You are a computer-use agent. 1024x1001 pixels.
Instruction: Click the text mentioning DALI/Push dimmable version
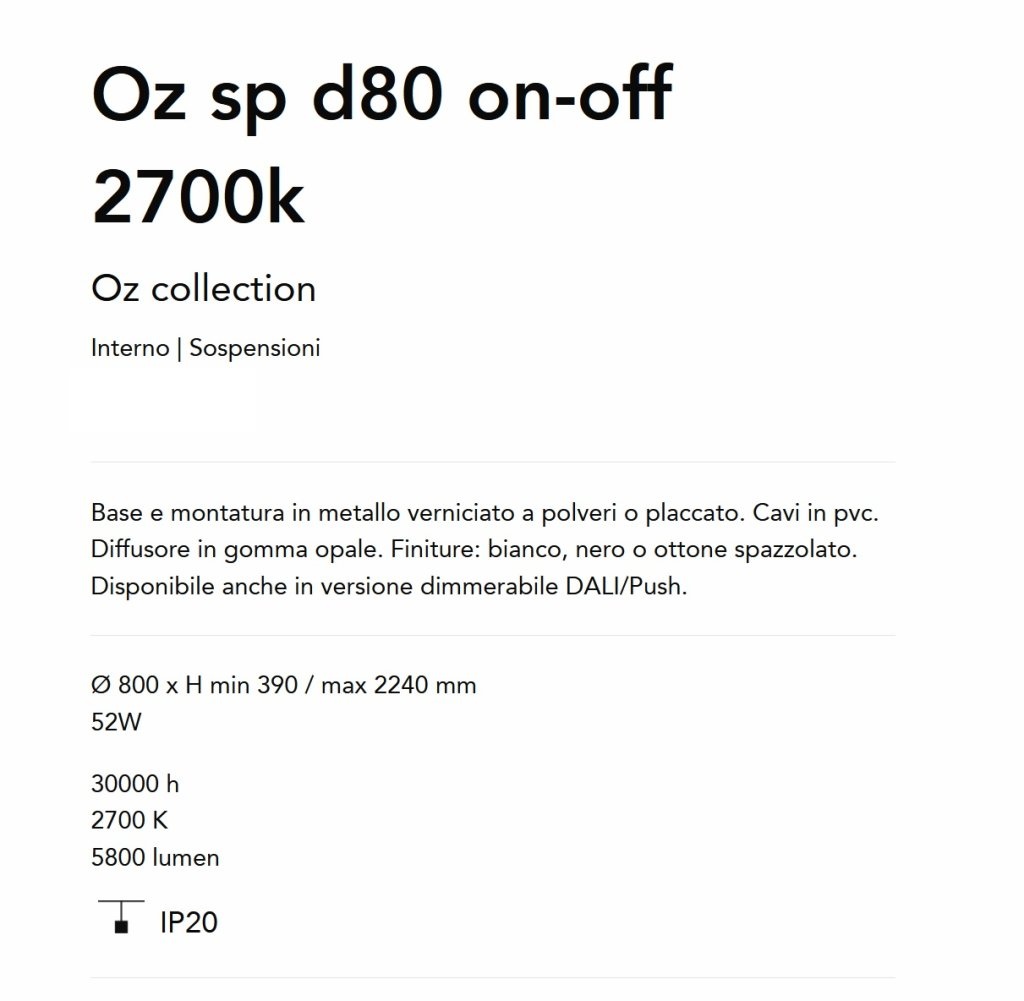tap(389, 586)
